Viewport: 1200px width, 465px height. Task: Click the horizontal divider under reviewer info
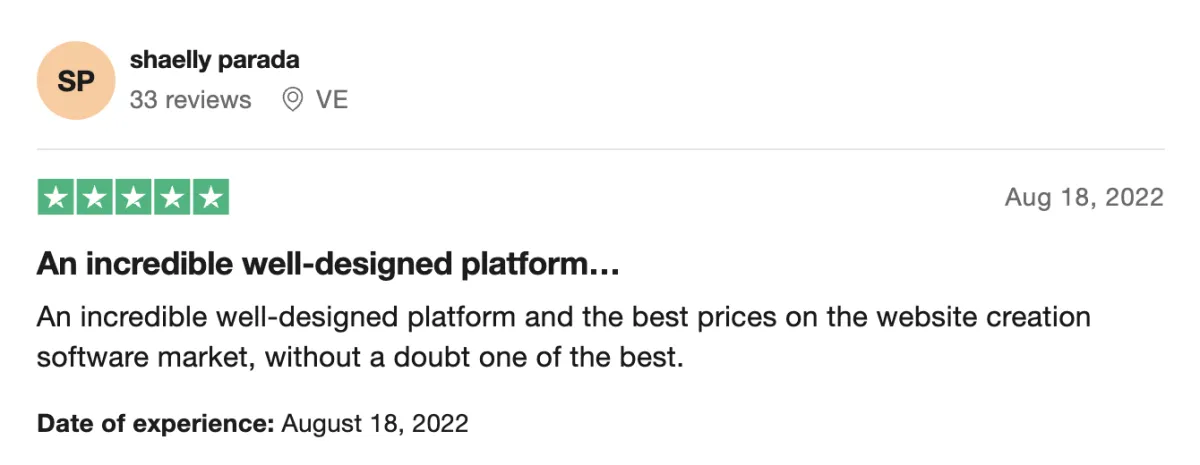pos(601,149)
